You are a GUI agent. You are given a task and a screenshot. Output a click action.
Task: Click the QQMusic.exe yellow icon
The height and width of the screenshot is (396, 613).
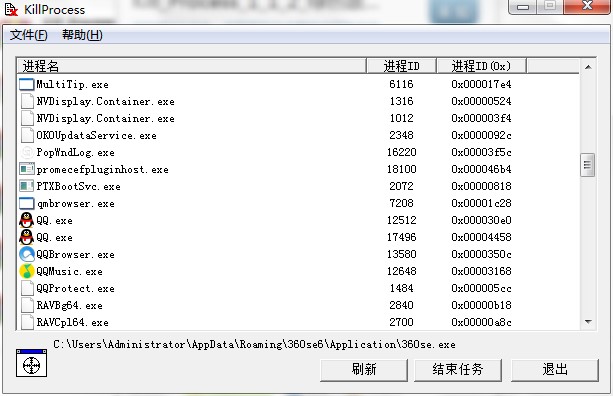tap(27, 271)
